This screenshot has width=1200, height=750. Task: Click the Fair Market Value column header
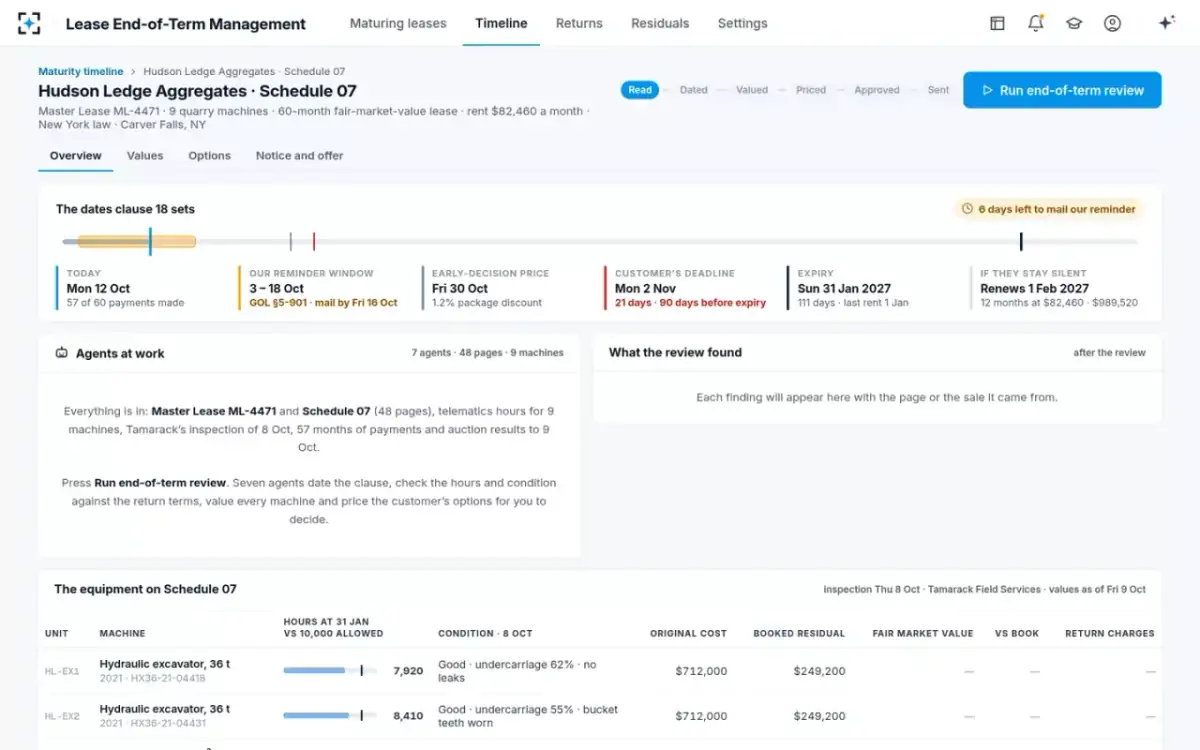click(923, 633)
